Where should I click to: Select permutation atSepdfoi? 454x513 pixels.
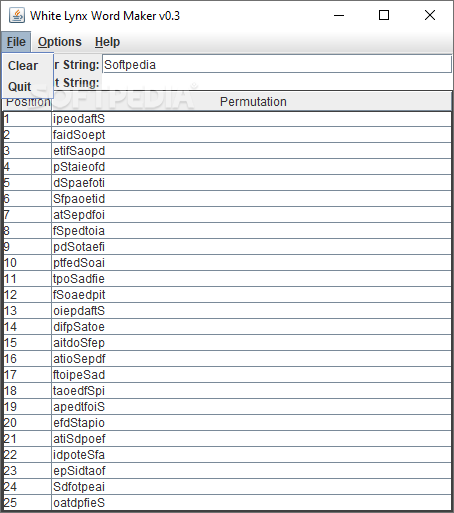(x=251, y=215)
